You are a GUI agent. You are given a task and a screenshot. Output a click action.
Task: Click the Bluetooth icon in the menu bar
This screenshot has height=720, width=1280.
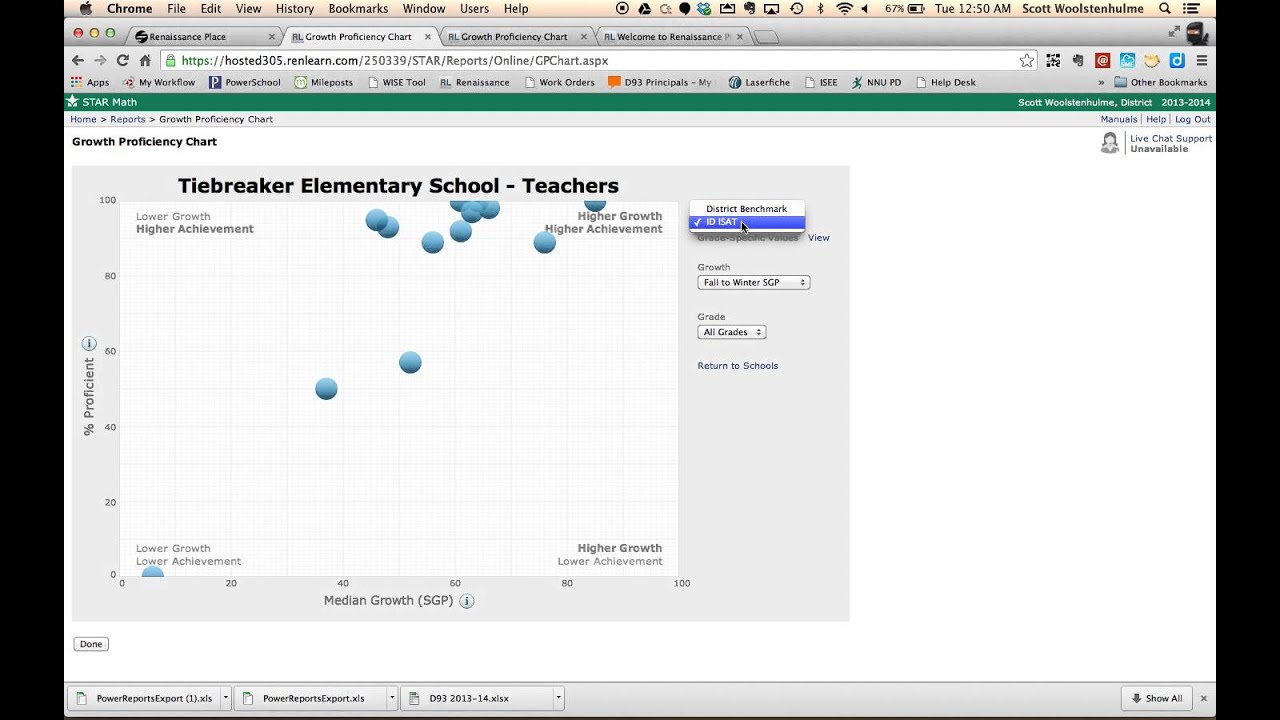[x=822, y=8]
